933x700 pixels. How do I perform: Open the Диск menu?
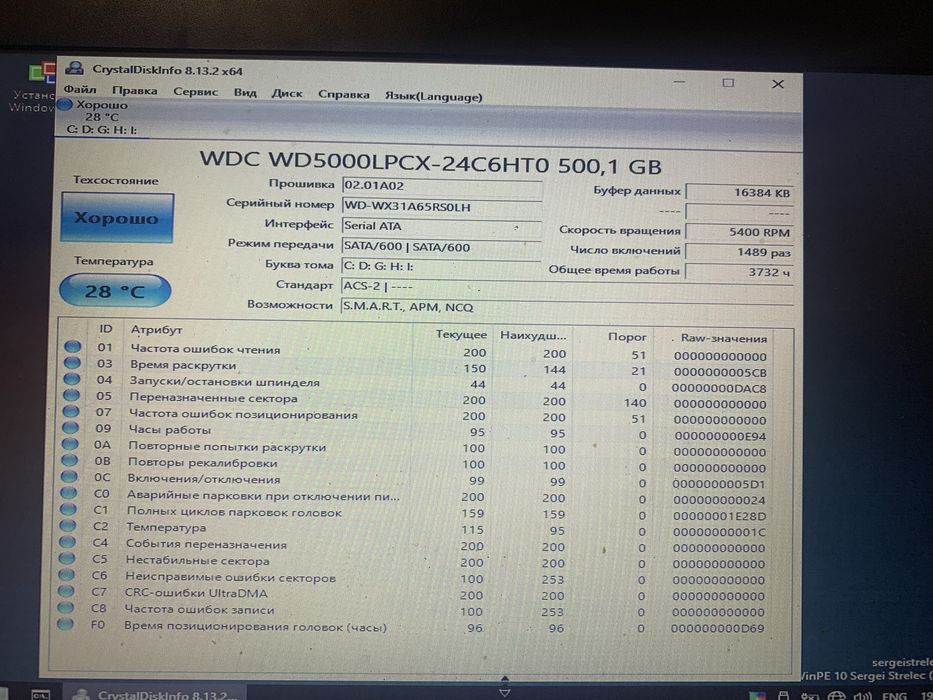287,93
